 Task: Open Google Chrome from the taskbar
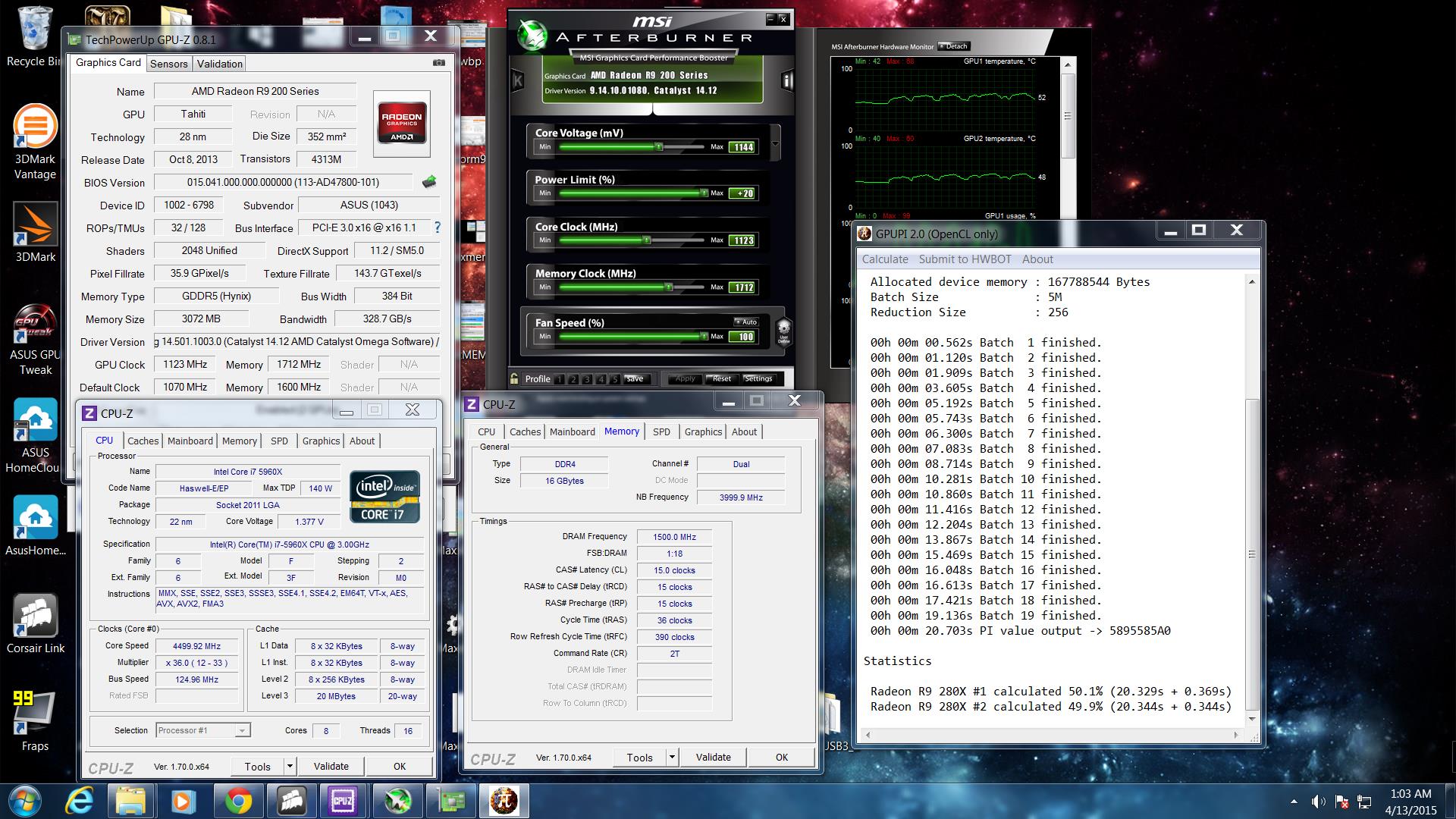238,801
